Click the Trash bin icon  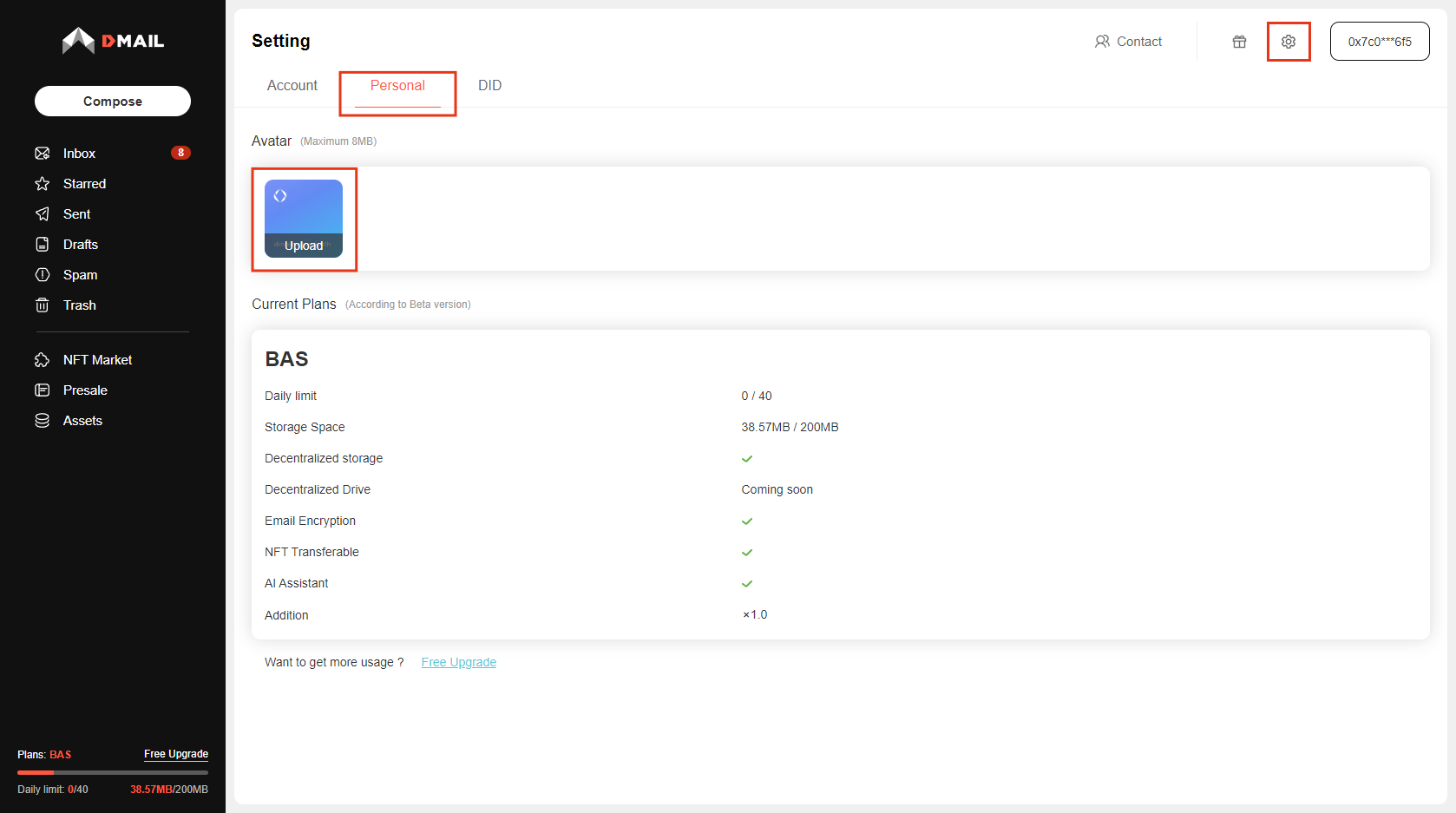(43, 305)
